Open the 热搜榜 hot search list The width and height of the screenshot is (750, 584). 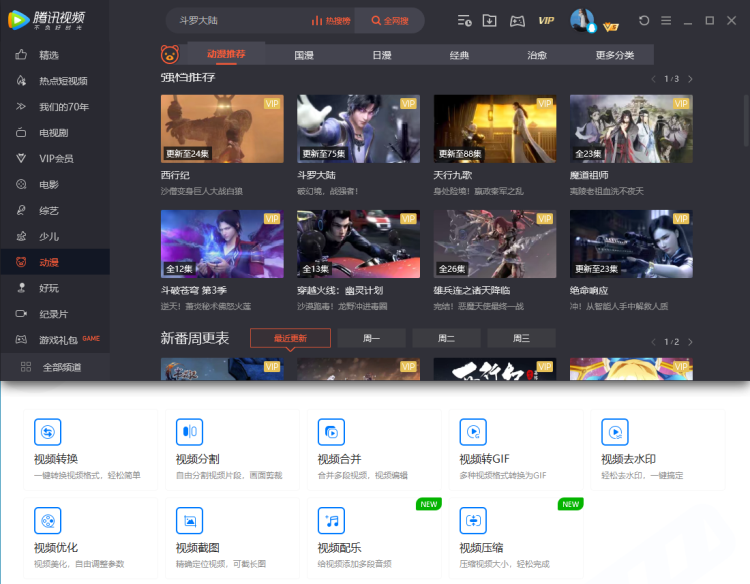click(331, 21)
